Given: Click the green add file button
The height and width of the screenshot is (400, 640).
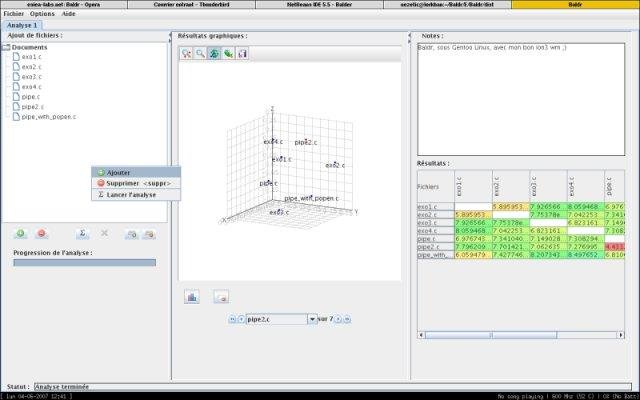Looking at the screenshot, I should click(20, 233).
